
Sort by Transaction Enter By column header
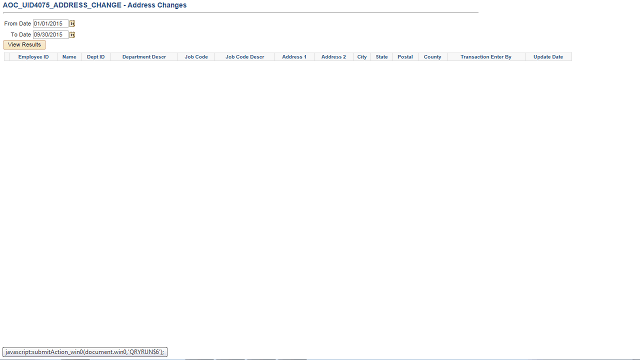point(486,57)
